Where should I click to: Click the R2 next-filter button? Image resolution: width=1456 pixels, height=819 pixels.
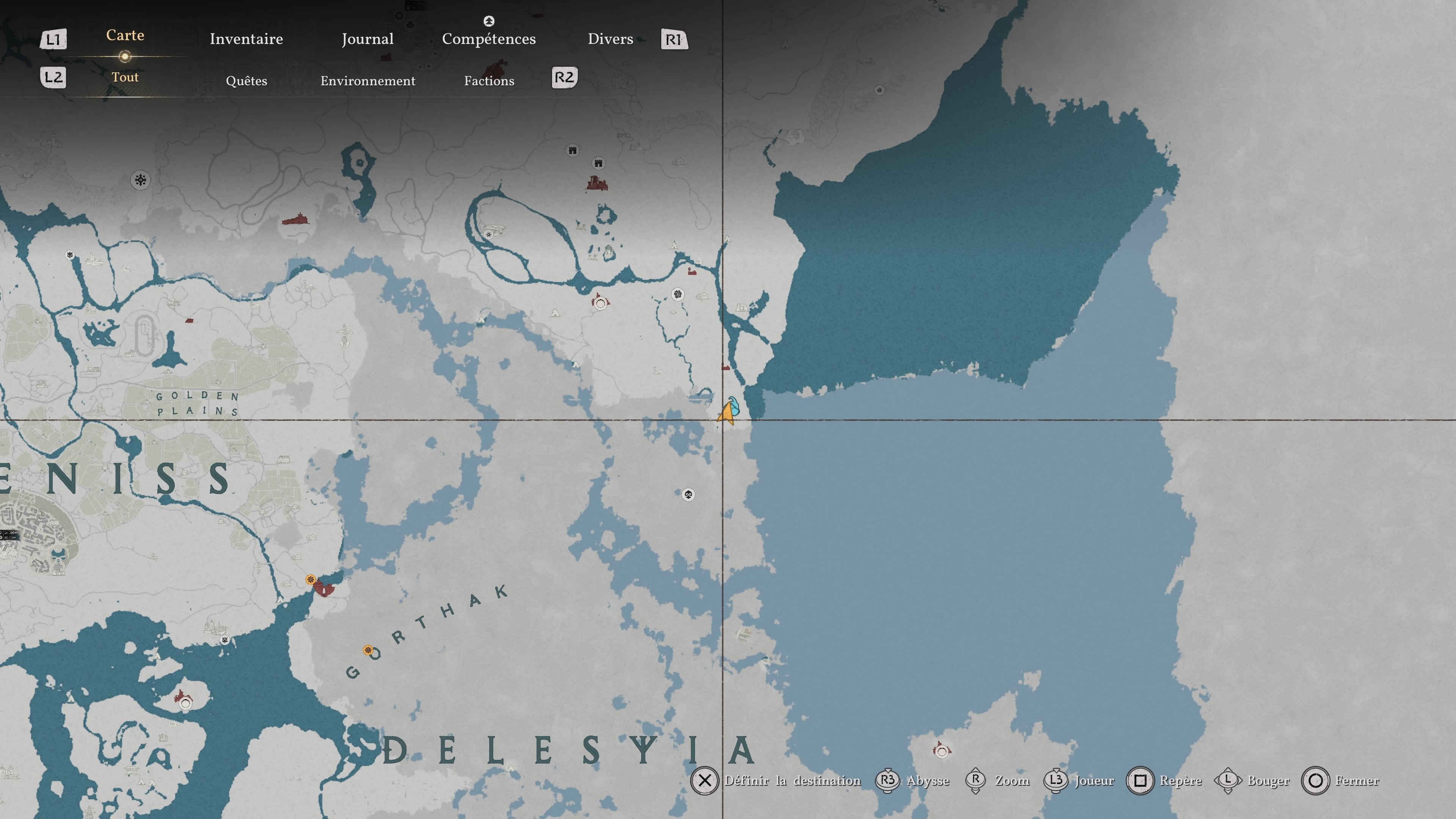click(565, 77)
